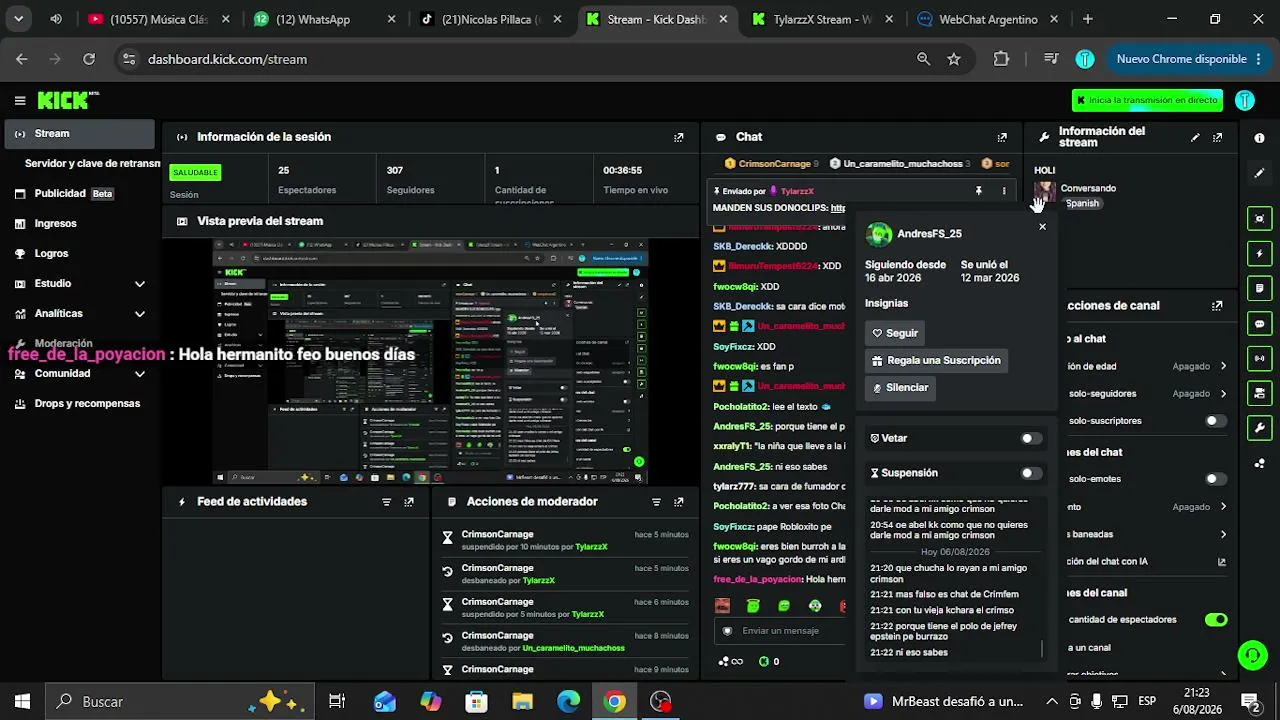Viewport: 1280px width, 720px height.
Task: Open the green support headset button
Action: (1252, 655)
